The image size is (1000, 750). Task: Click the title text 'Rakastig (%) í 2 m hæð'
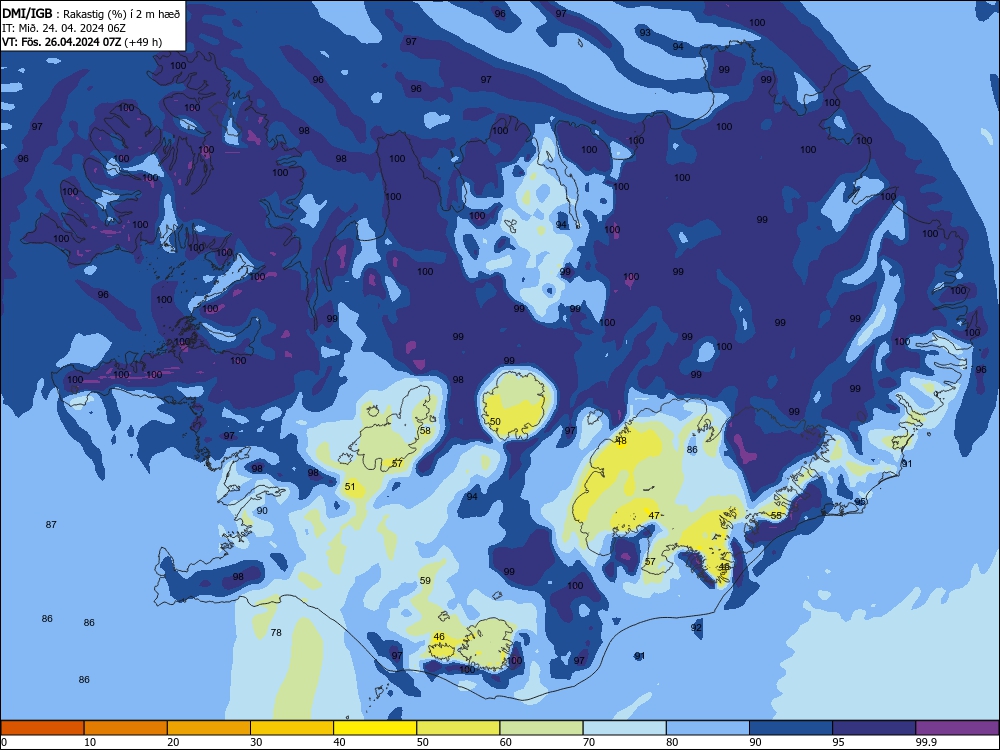click(x=122, y=13)
